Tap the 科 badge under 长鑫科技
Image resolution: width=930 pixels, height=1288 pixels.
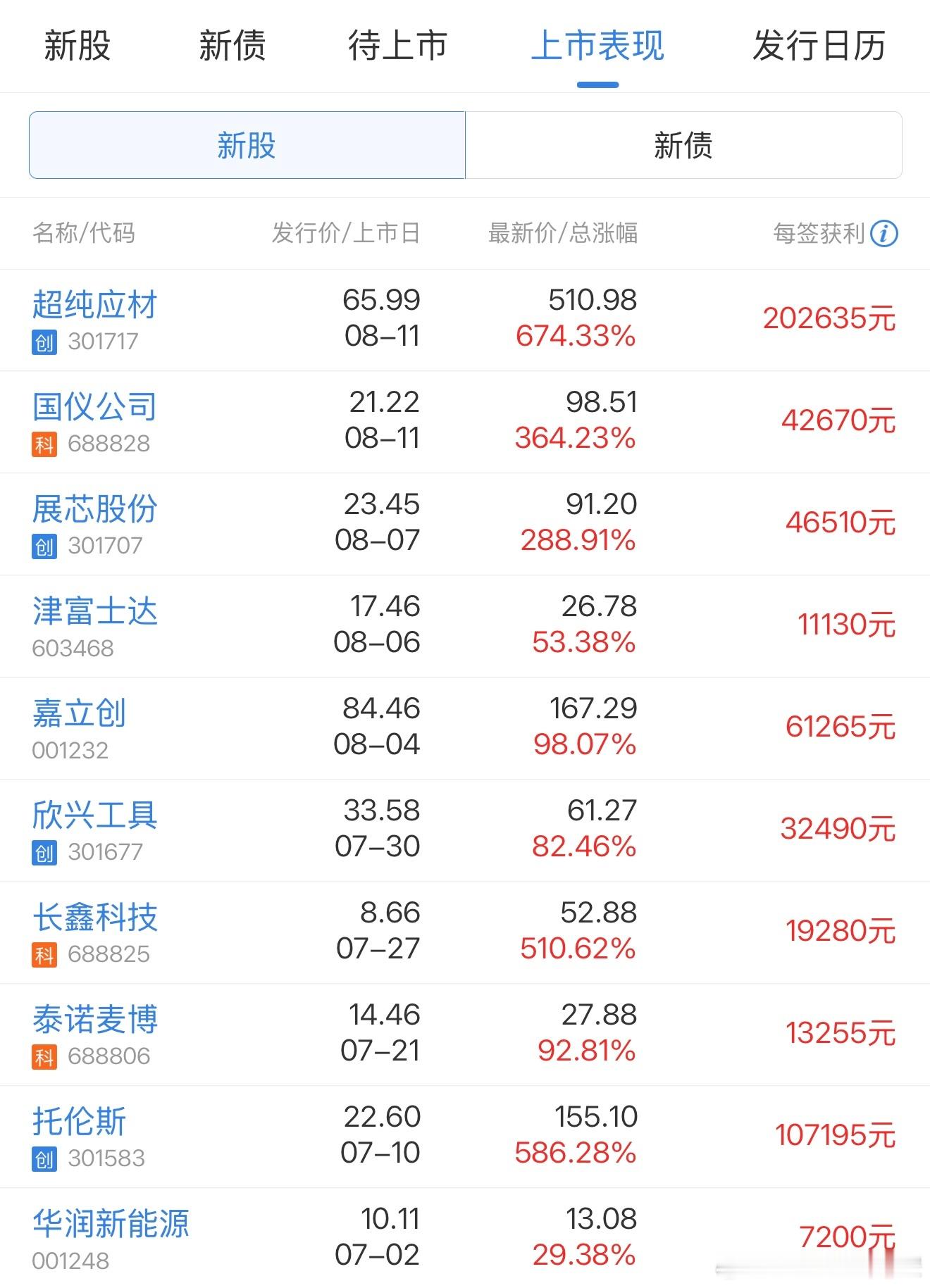(44, 956)
